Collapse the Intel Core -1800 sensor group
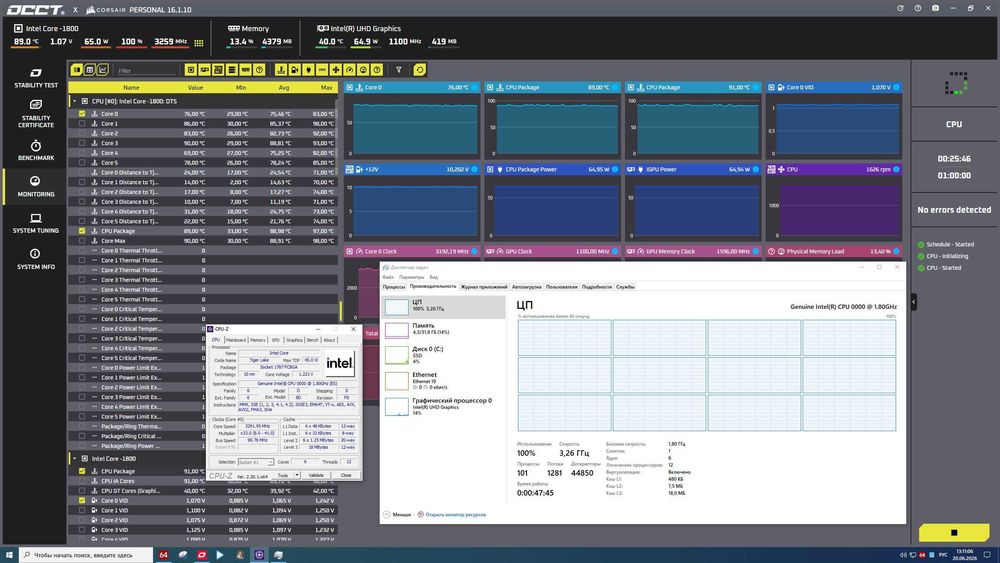1000x563 pixels. click(74, 458)
